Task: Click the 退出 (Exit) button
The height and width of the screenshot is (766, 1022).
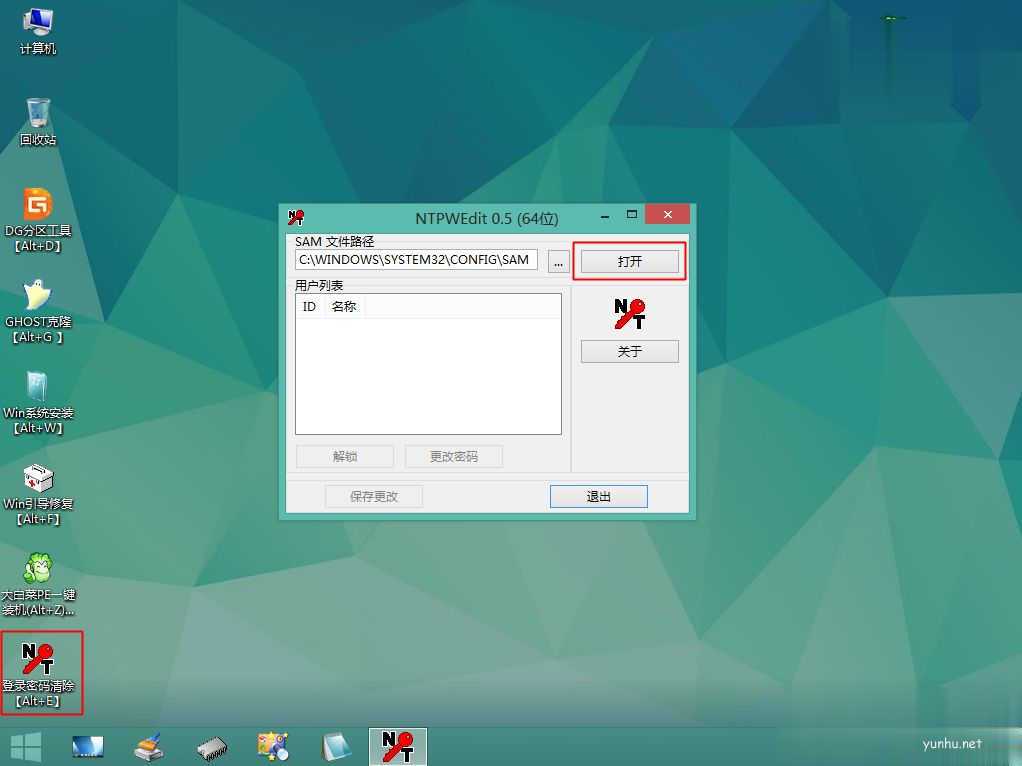Action: pos(598,496)
